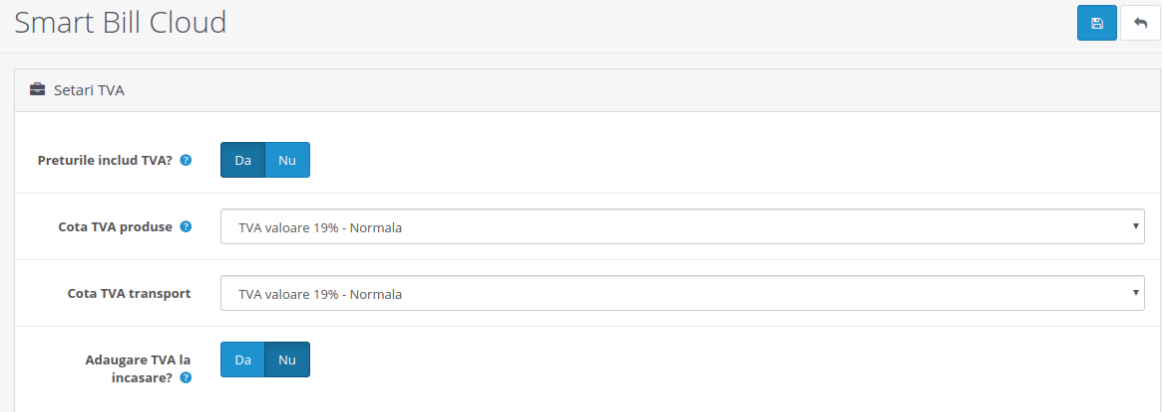Select Da for Preturile includ TVA

click(x=242, y=160)
